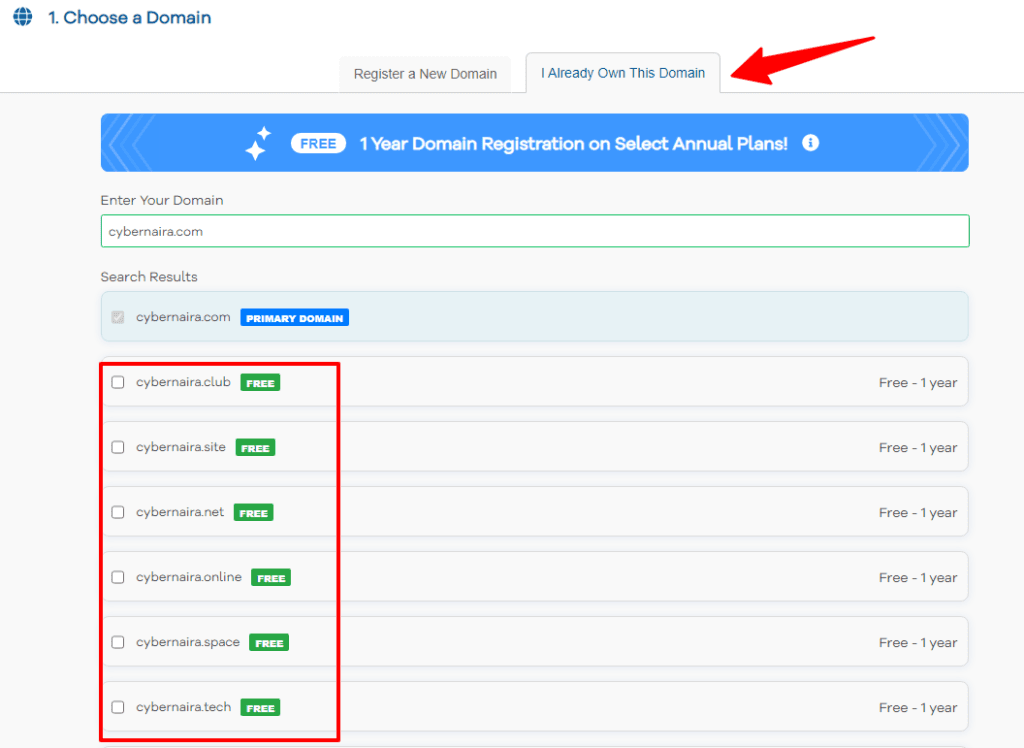Viewport: 1024px width, 748px height.
Task: Check the cybernaira.club checkbox
Action: click(x=117, y=382)
